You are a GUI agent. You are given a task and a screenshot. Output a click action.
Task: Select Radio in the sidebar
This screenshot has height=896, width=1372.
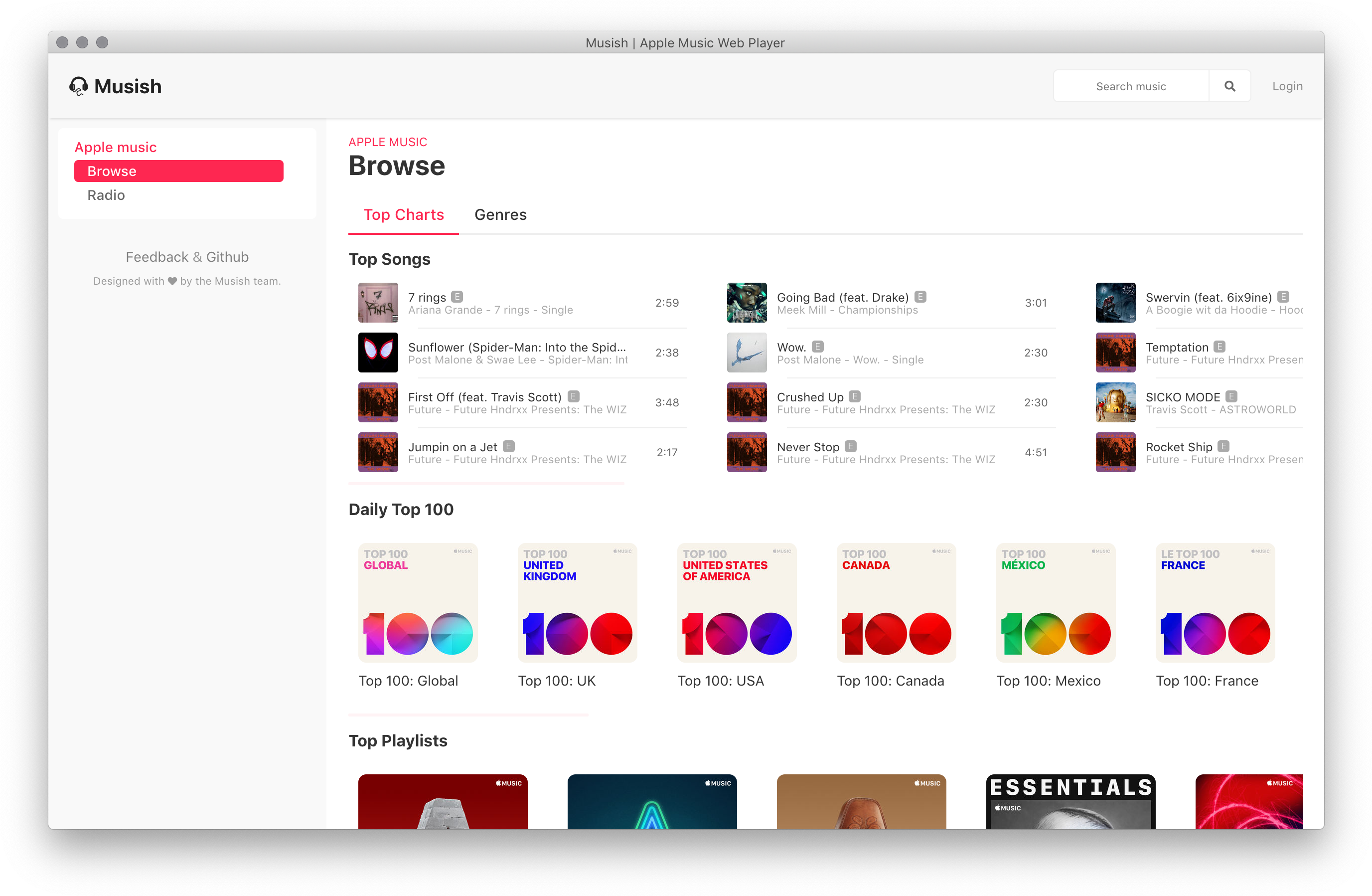[106, 195]
